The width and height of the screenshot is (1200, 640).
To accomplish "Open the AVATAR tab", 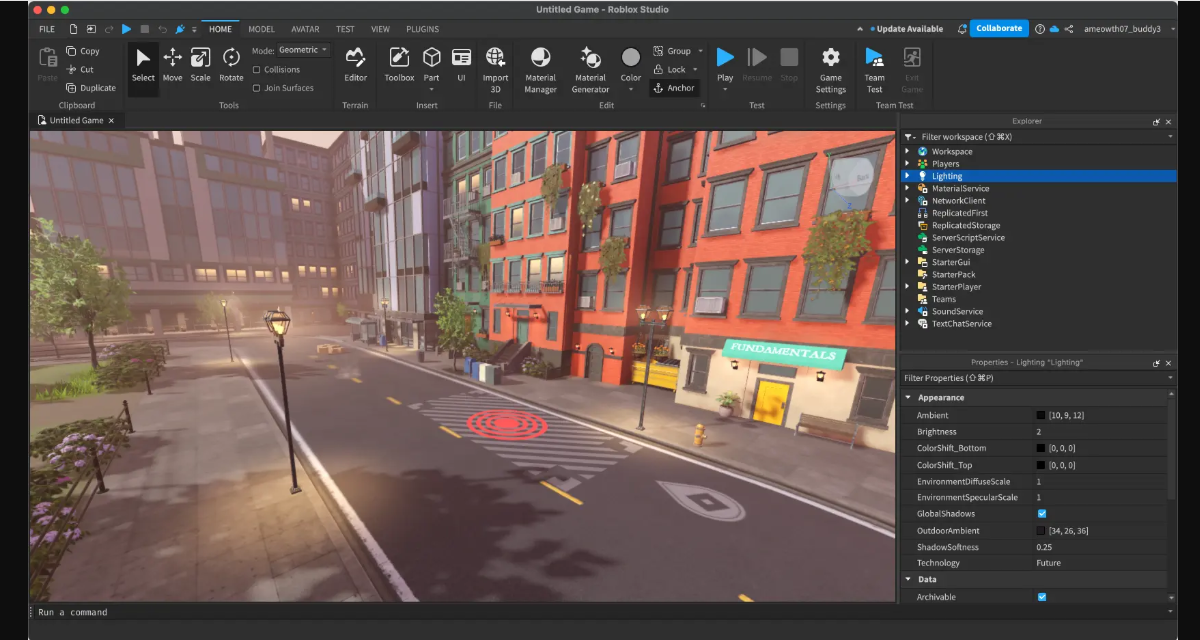I will click(305, 29).
